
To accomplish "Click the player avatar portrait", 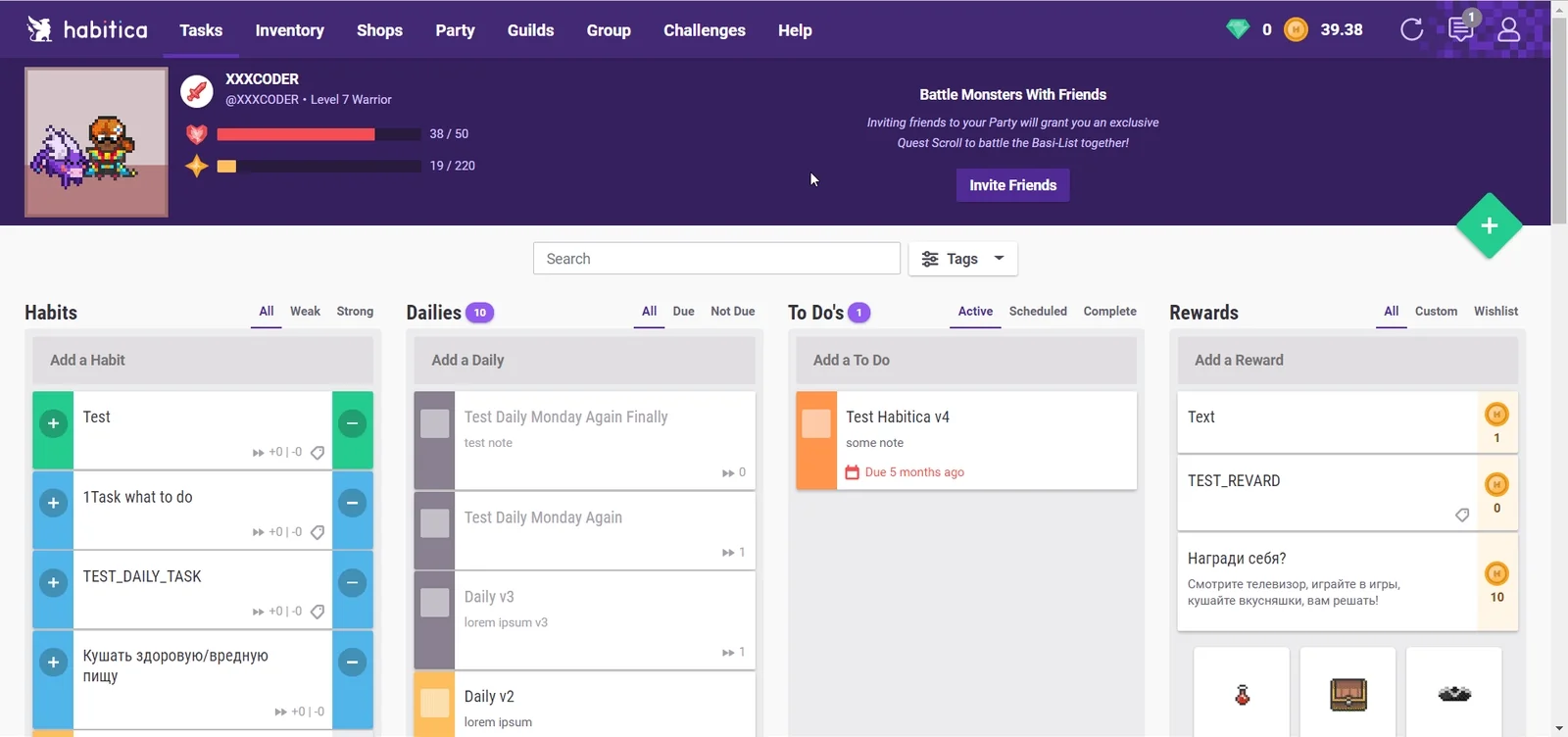I will click(96, 142).
